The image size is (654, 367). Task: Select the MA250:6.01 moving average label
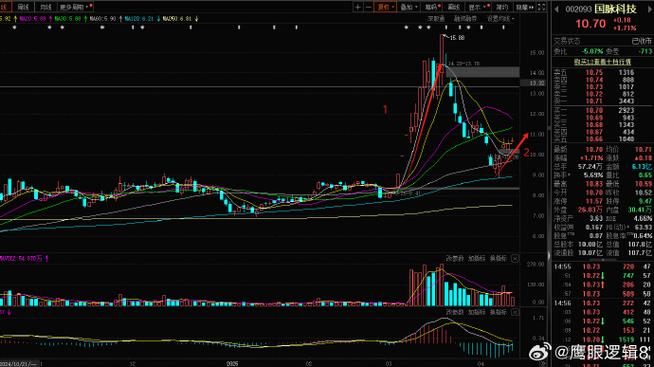tap(178, 19)
